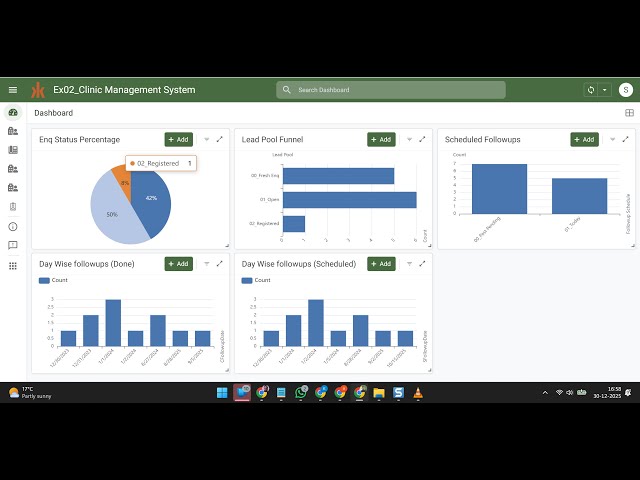Open filter dropdown on Day Wise followups (Scheduled)
The height and width of the screenshot is (480, 640).
pyautogui.click(x=409, y=264)
